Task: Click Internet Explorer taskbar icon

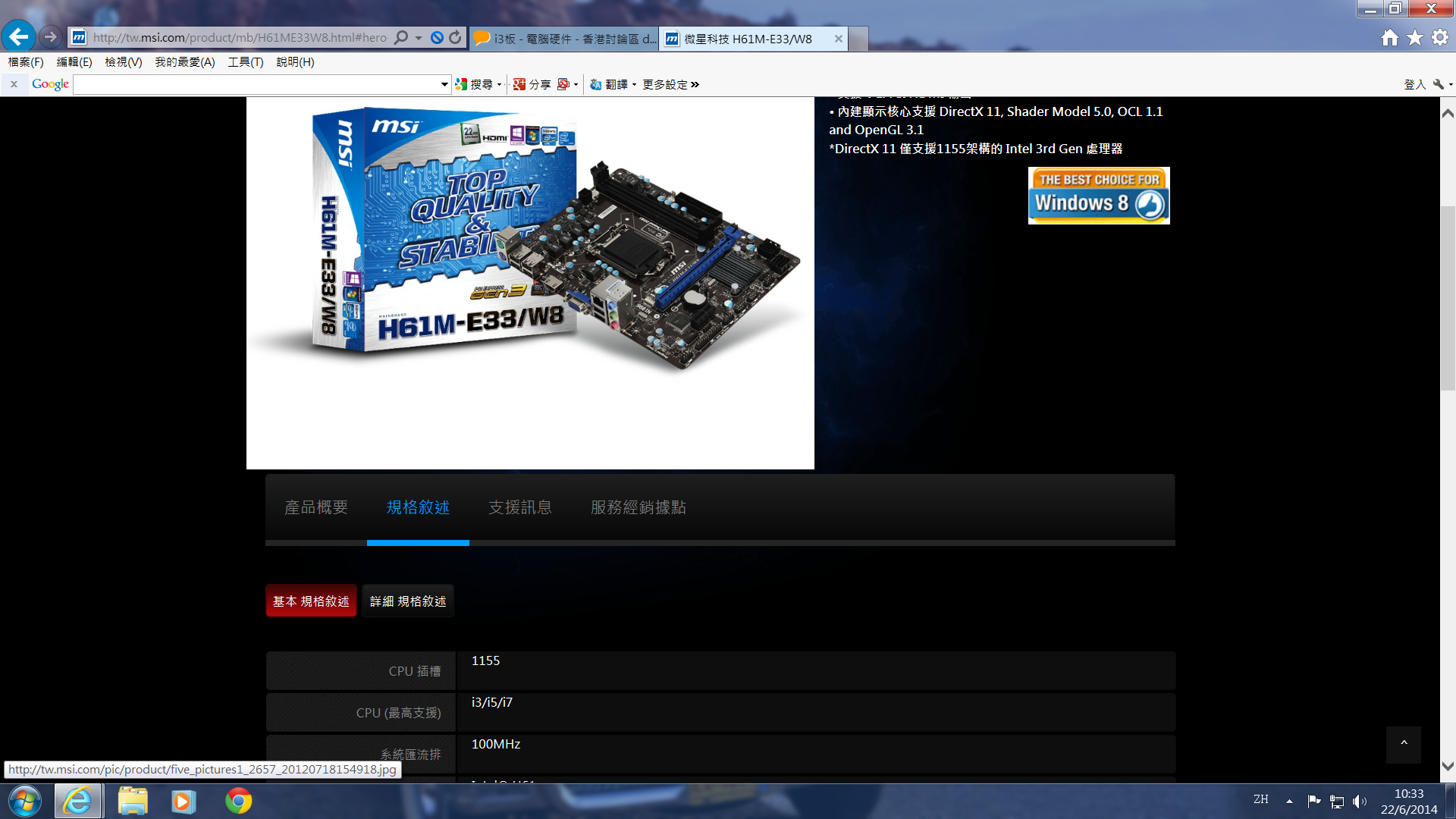Action: pos(78,802)
